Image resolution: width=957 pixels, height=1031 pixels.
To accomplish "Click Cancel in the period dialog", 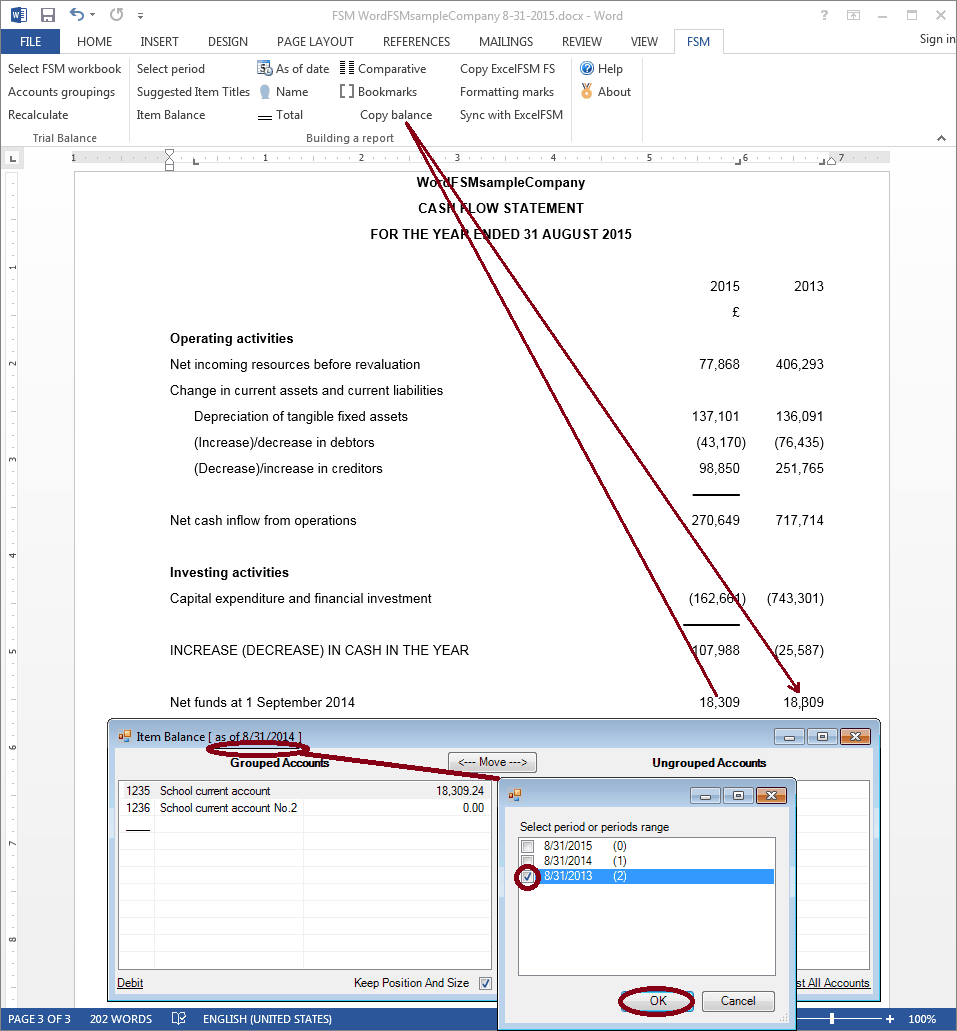I will coord(738,1001).
